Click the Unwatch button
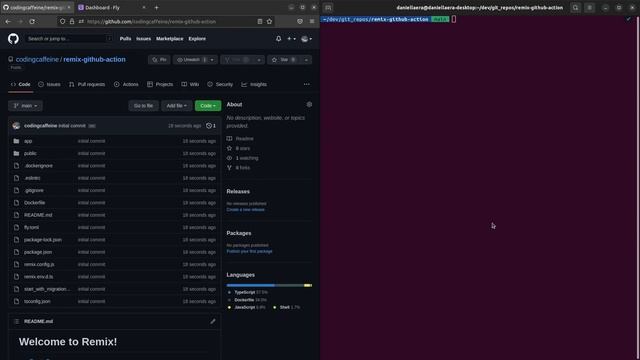The image size is (640, 360). click(x=191, y=60)
